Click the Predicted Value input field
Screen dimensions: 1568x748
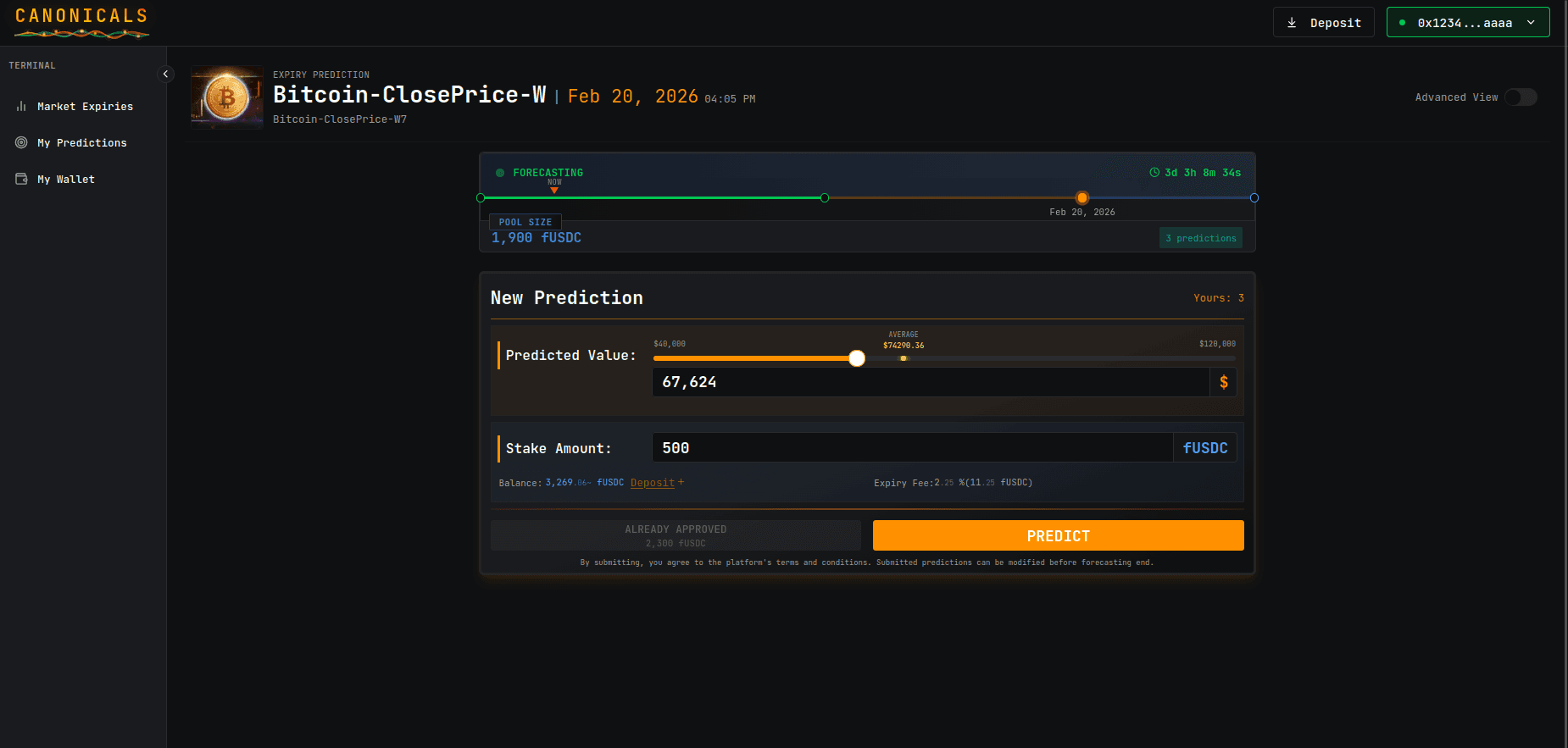pos(931,382)
